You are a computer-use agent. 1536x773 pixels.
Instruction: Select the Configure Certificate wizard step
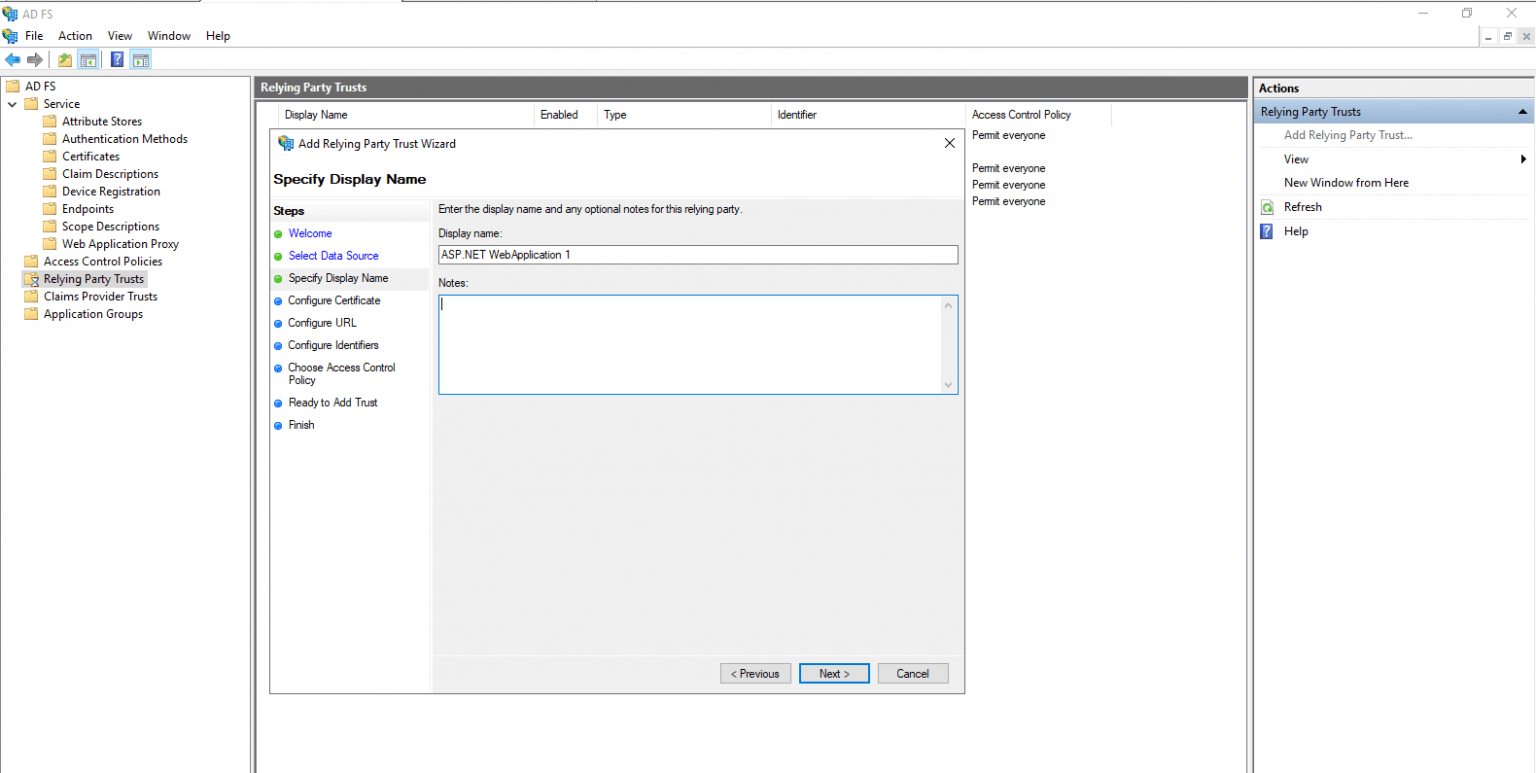[333, 300]
